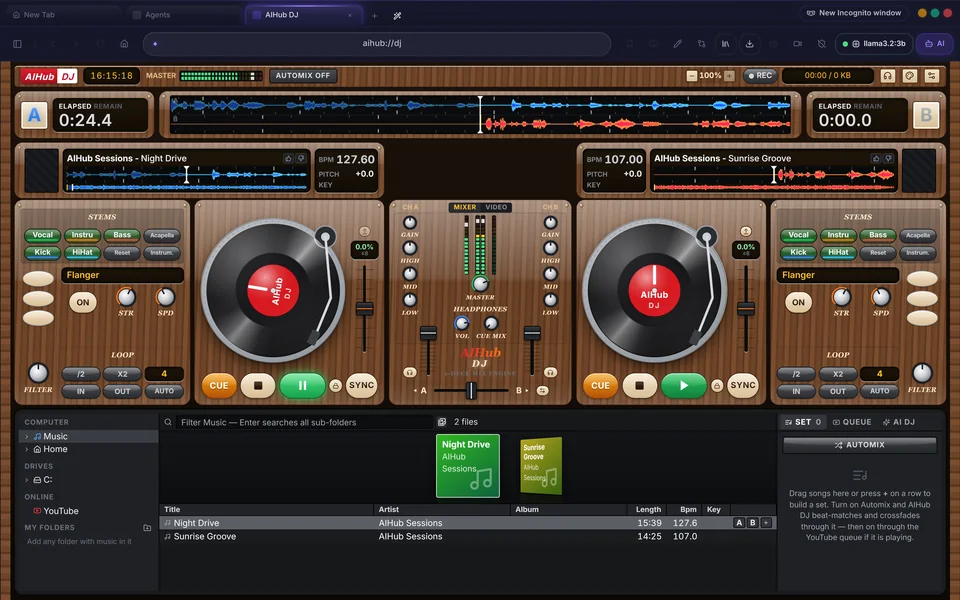Toggle deck A Vocal stem
The image size is (960, 600).
pyautogui.click(x=42, y=235)
